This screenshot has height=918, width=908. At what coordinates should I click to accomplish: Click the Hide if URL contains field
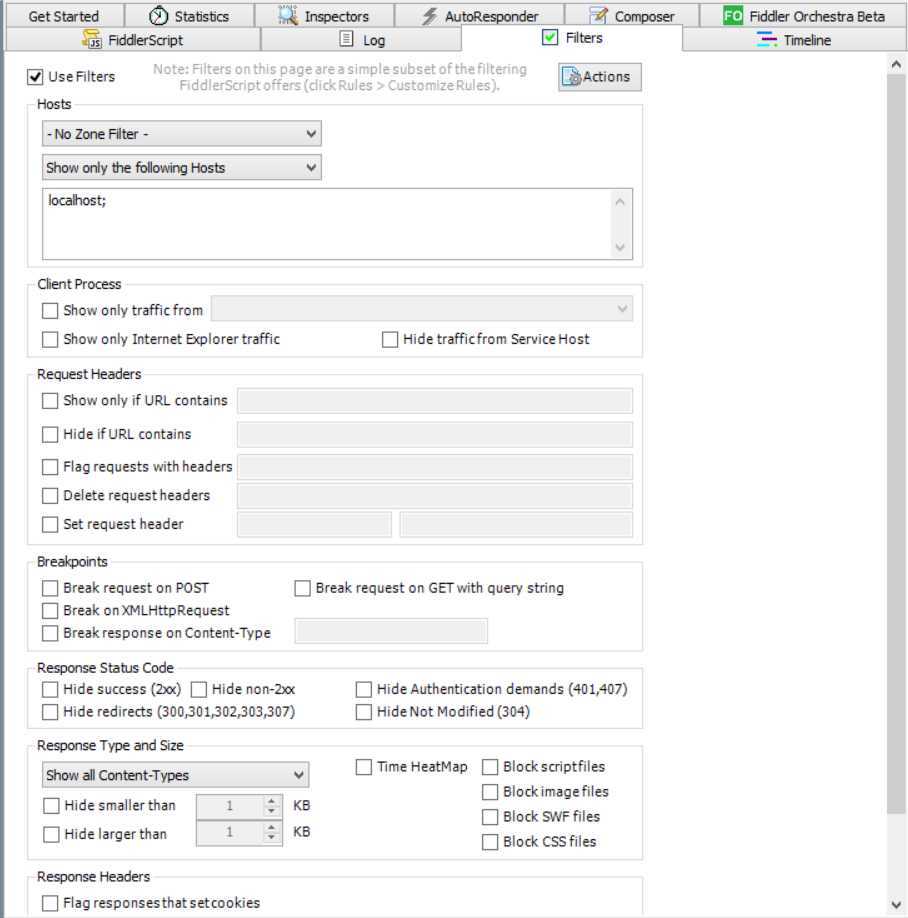(434, 434)
